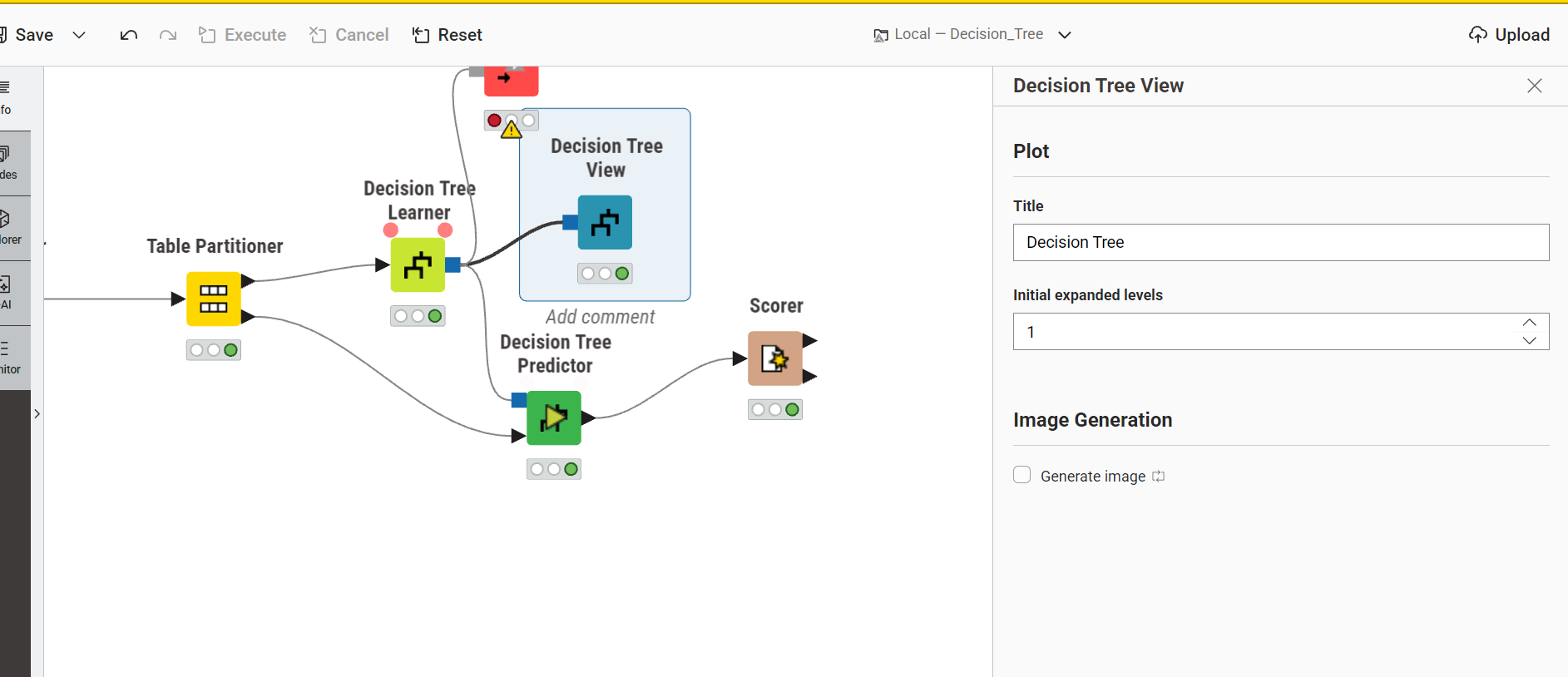Viewport: 1568px width, 677px height.
Task: Click the Plot section heading
Action: [1031, 151]
